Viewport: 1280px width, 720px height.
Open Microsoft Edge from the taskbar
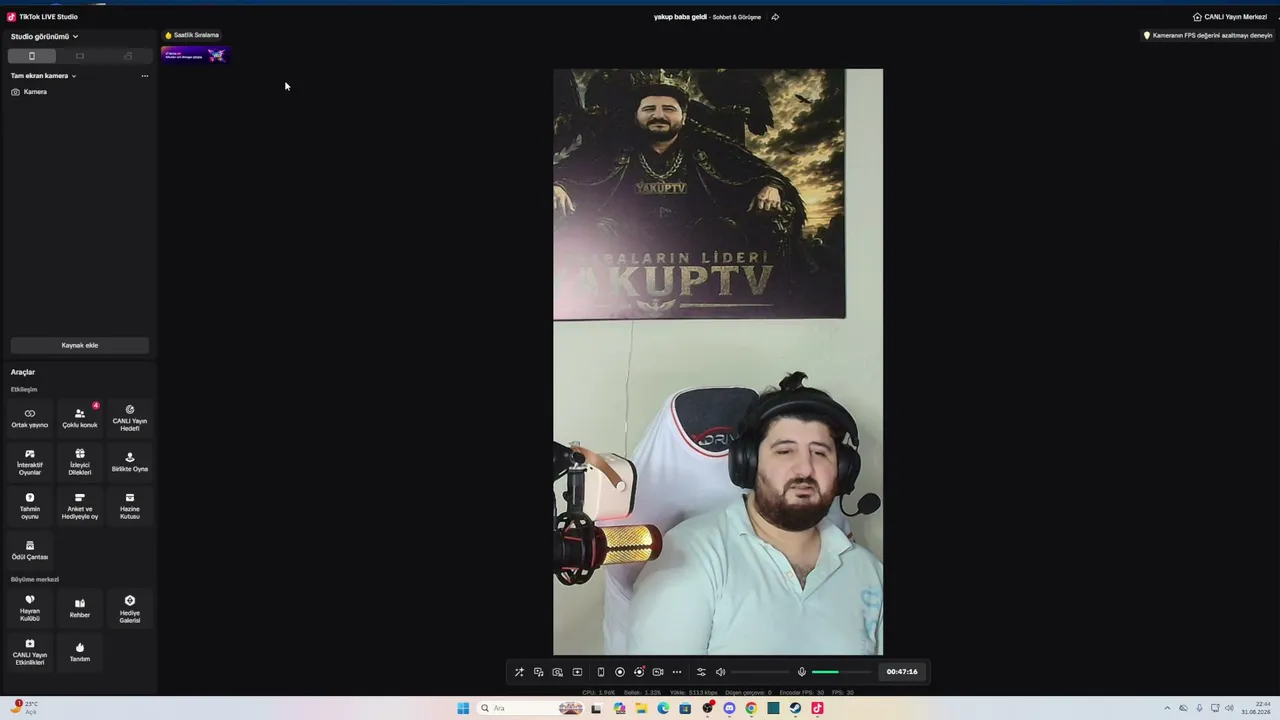pyautogui.click(x=663, y=708)
